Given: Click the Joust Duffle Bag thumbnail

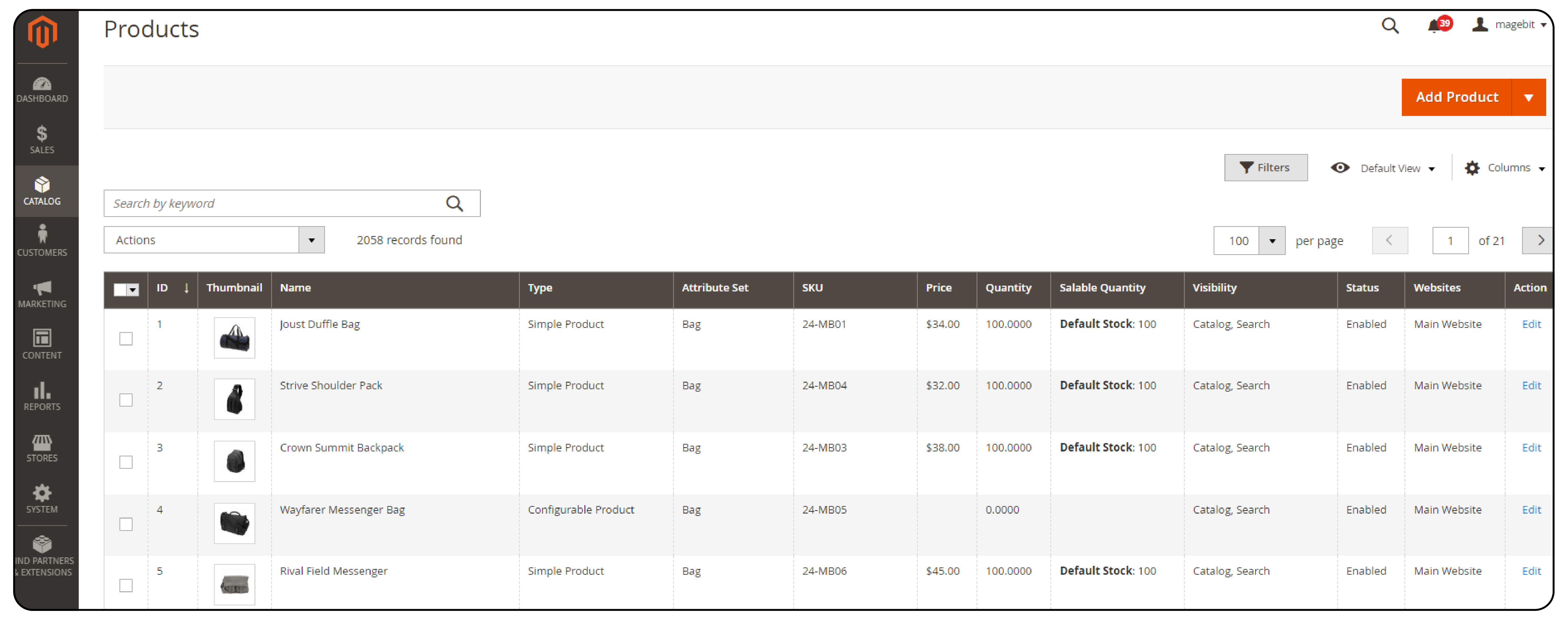Looking at the screenshot, I should (234, 338).
